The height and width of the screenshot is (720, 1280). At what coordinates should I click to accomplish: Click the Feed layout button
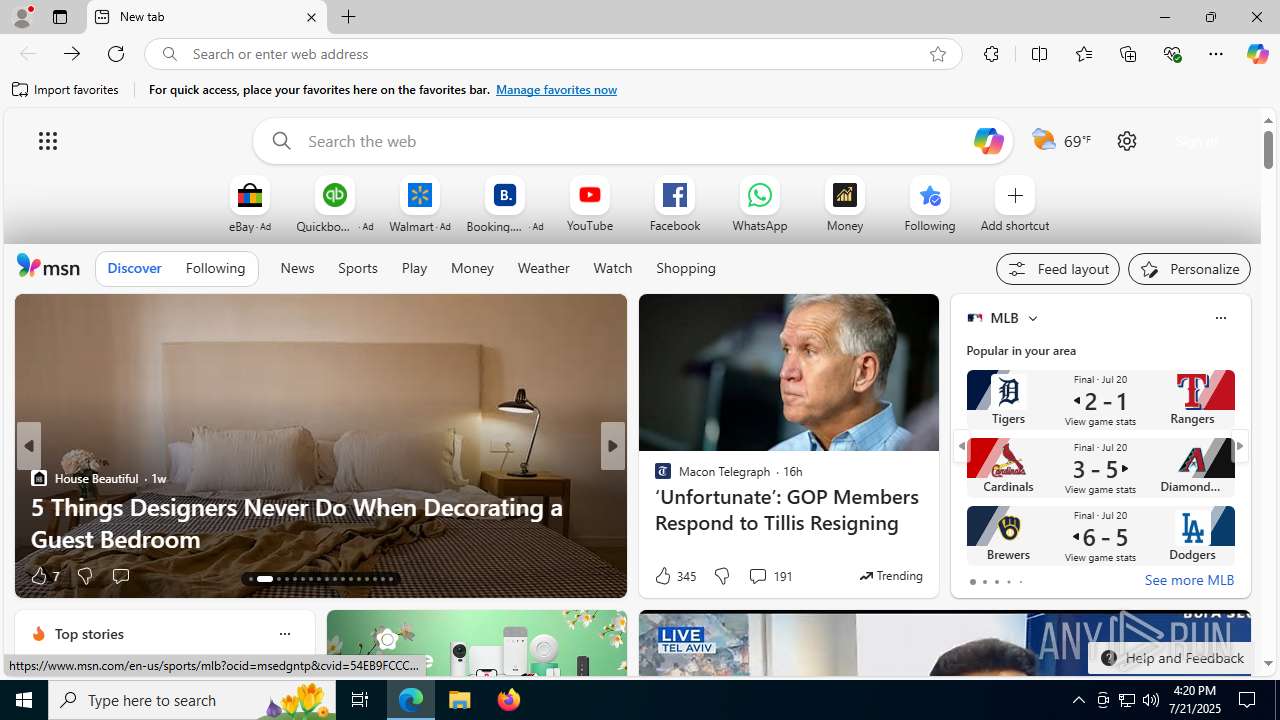pos(1057,269)
